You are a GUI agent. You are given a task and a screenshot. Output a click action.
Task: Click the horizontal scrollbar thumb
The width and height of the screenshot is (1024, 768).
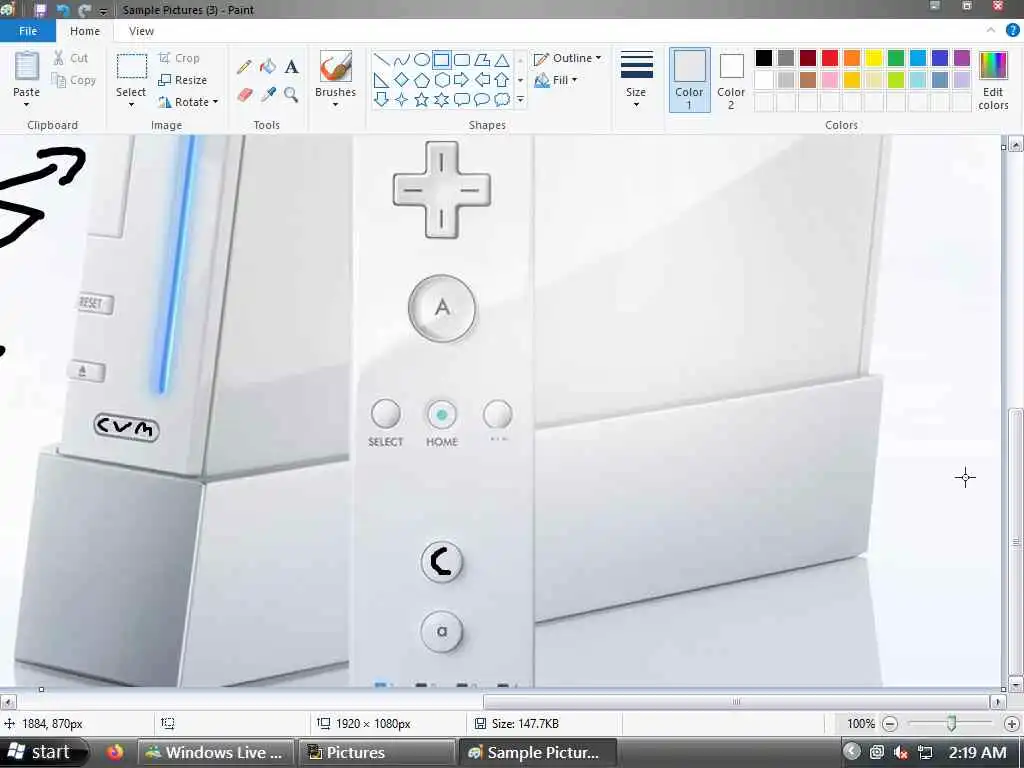tap(736, 702)
